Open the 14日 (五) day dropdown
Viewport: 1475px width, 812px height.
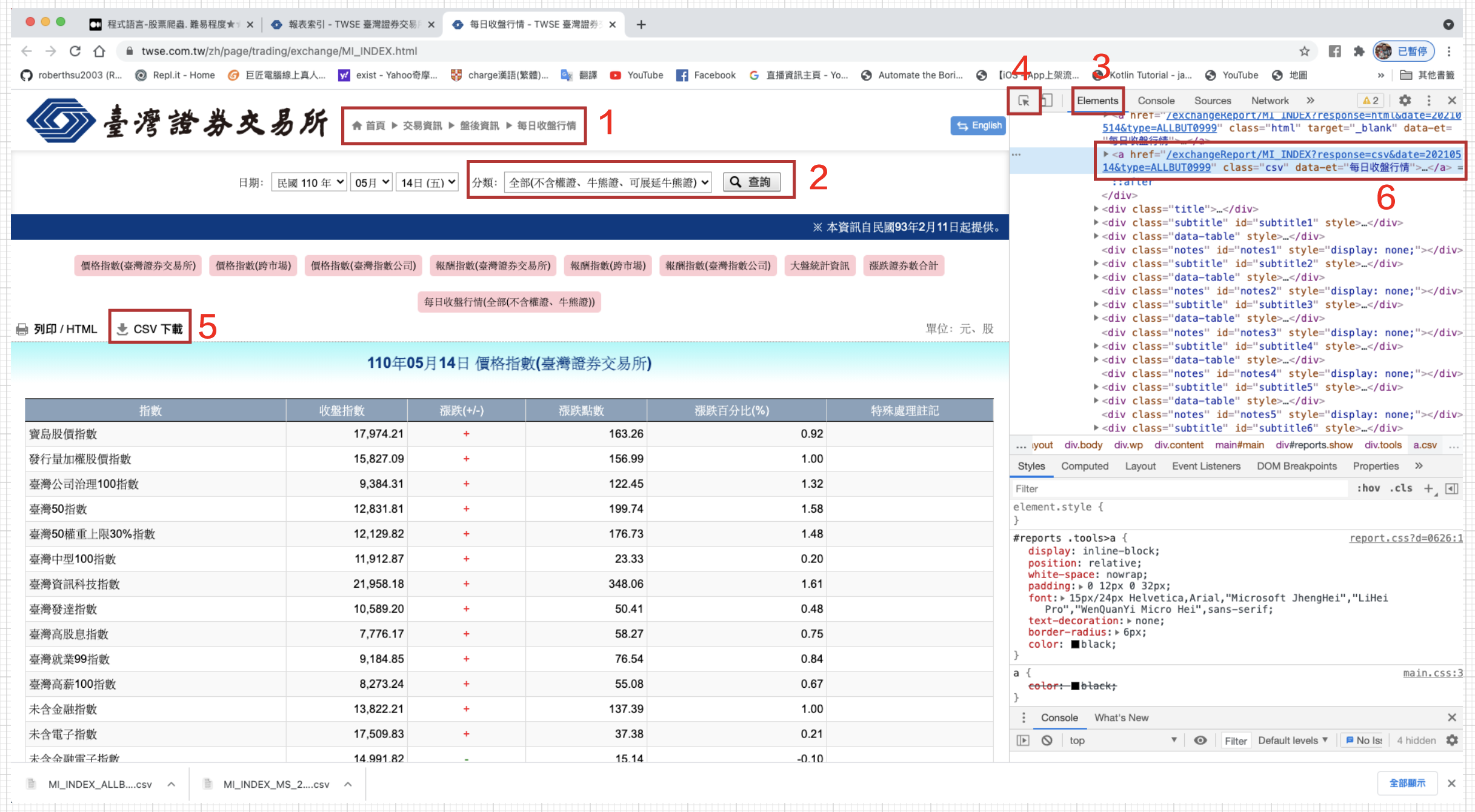427,182
